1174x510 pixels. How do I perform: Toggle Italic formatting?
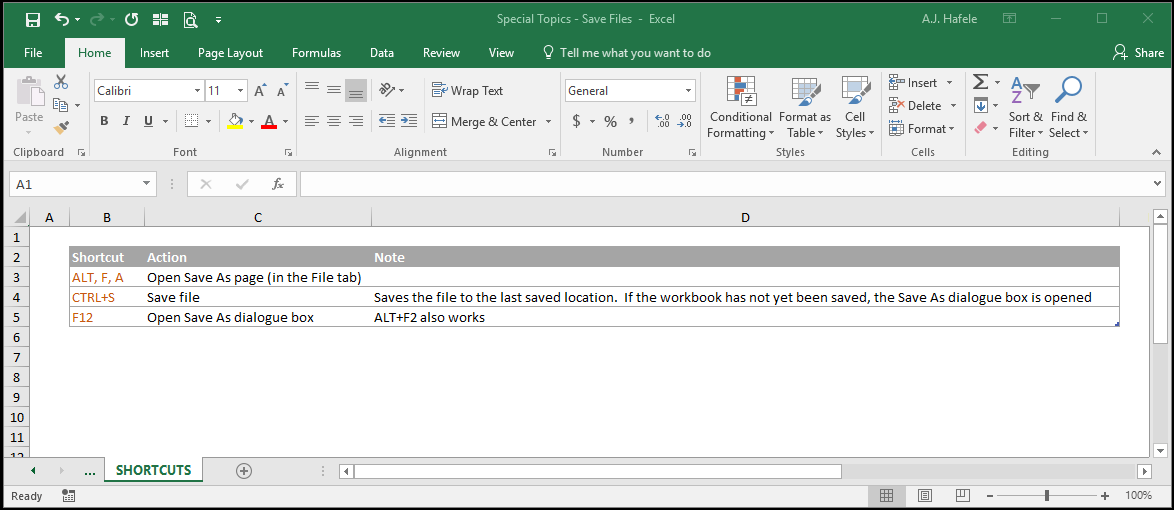(x=126, y=121)
